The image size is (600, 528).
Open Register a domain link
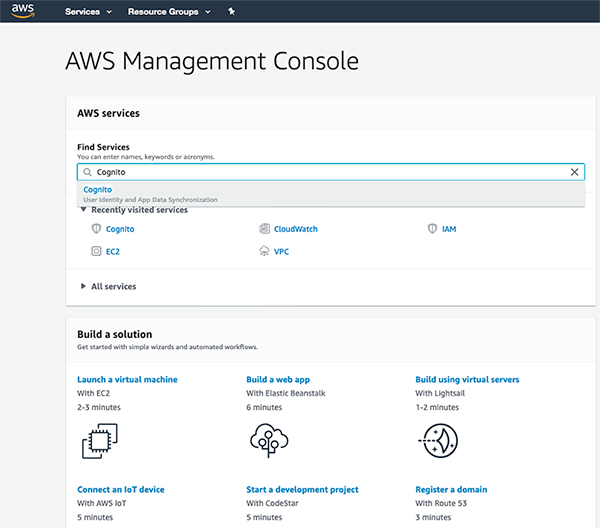[451, 490]
